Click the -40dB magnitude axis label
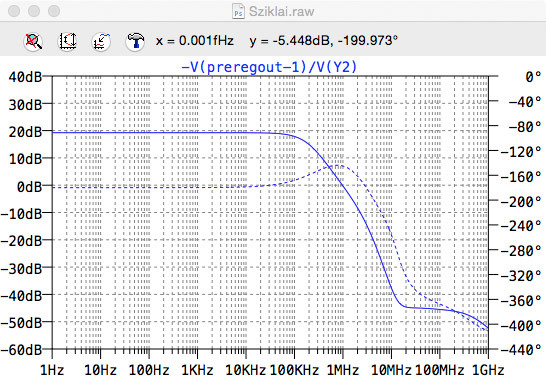This screenshot has height=379, width=546. tap(22, 296)
